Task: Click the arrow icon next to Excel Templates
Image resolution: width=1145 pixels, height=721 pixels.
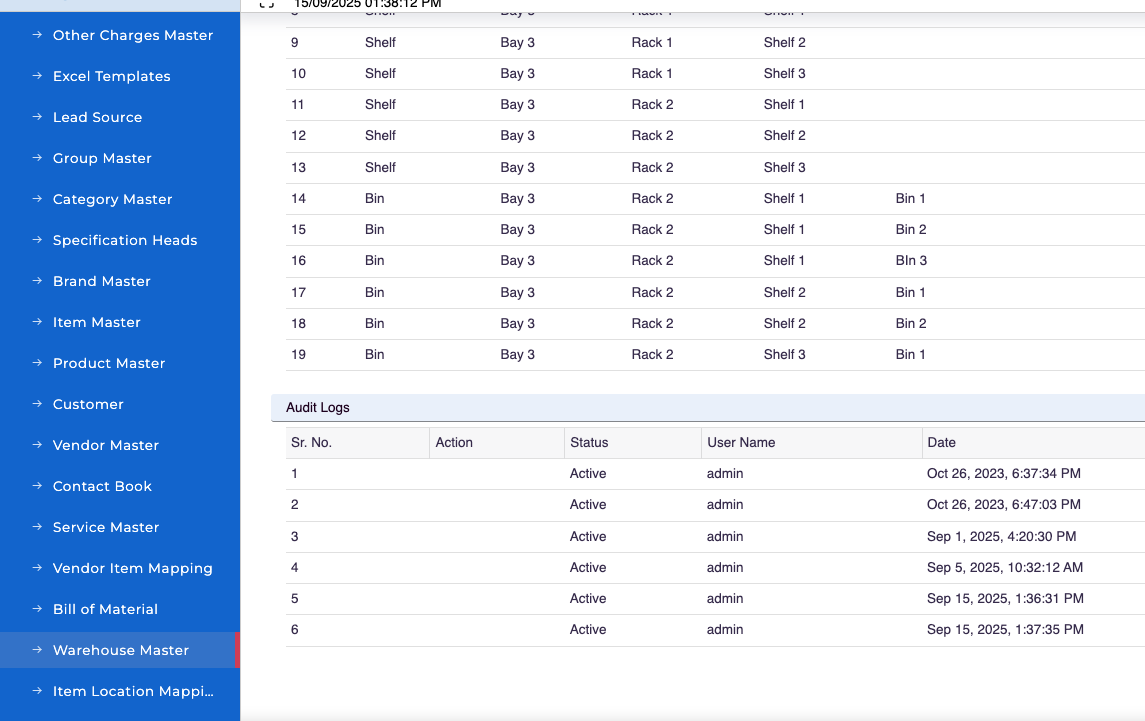Action: tap(37, 76)
